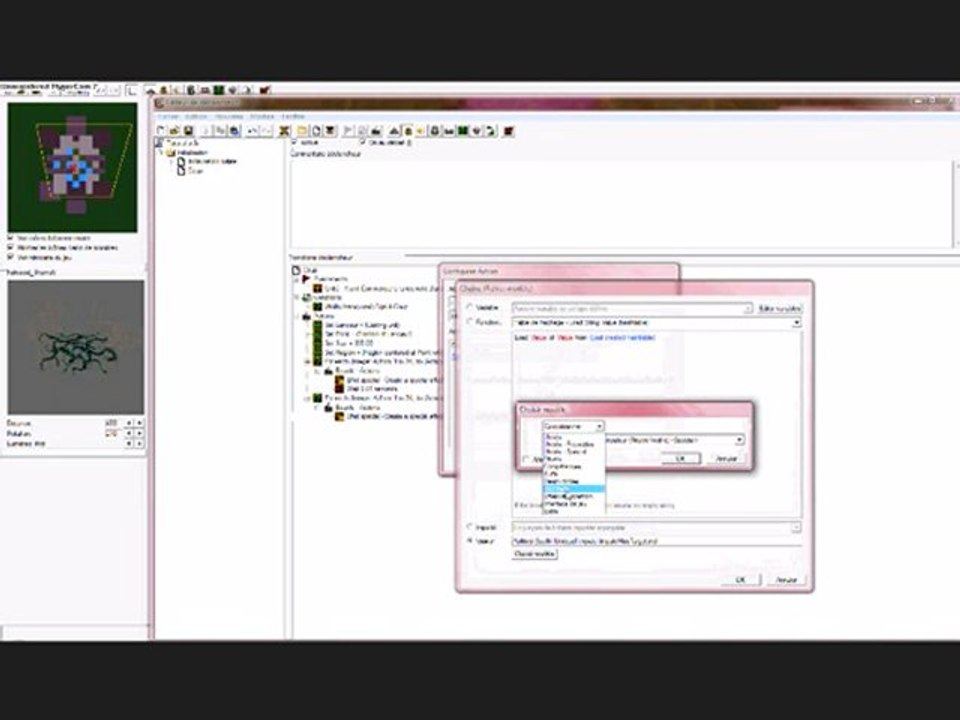Viewport: 960px width, 720px height.
Task: Open the AI Editor green module icon
Action: (463, 130)
